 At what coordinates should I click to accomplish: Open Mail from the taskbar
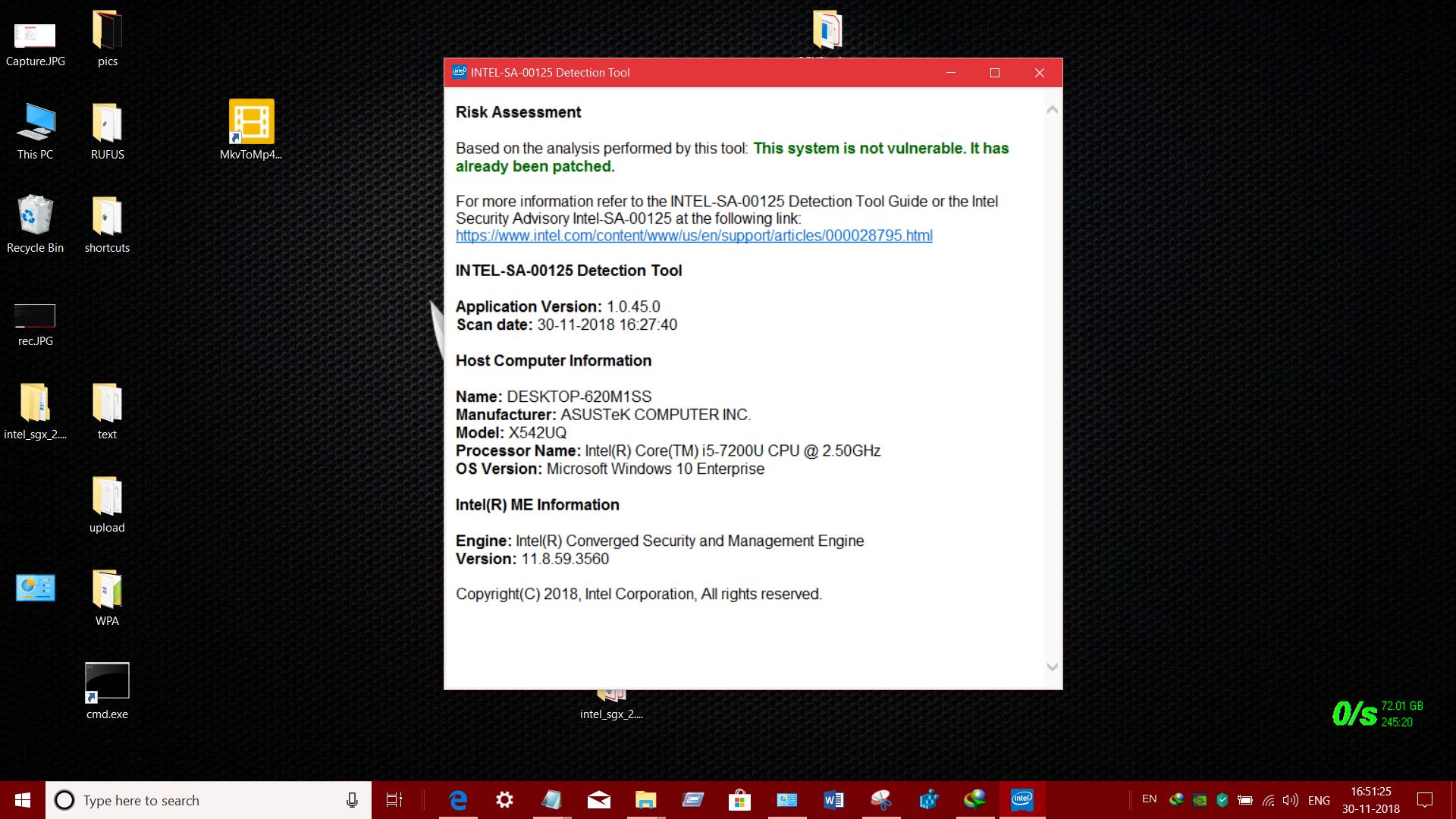[598, 800]
